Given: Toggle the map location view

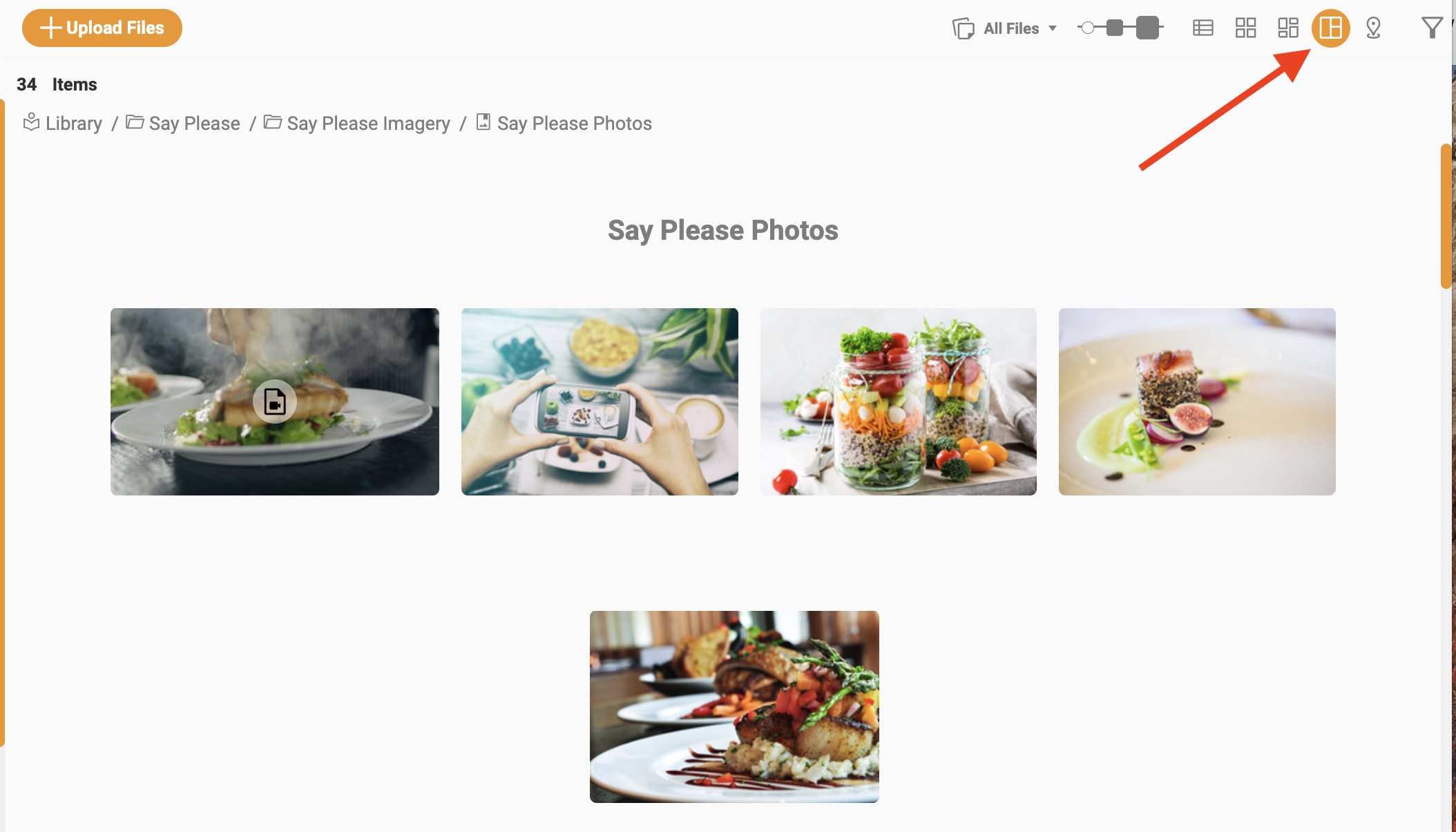Looking at the screenshot, I should pos(1372,28).
